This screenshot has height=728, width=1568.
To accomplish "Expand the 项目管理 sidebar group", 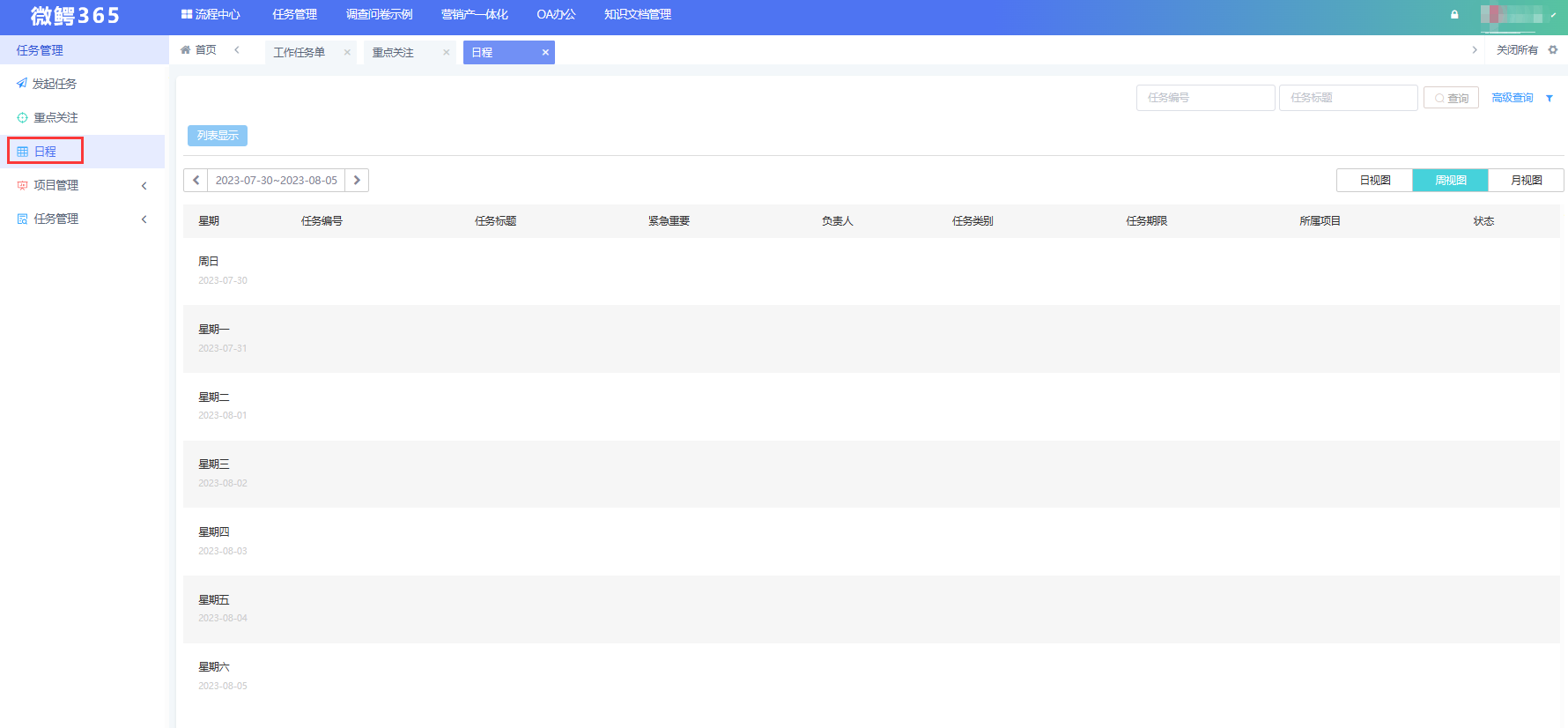I will pyautogui.click(x=144, y=185).
